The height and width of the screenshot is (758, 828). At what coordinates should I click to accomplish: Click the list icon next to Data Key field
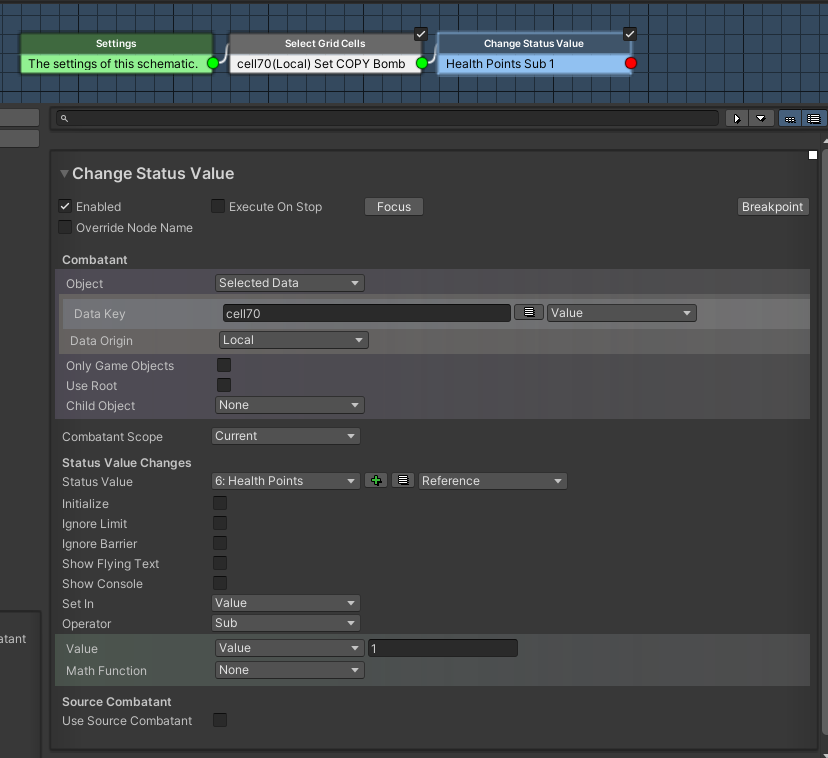[529, 312]
